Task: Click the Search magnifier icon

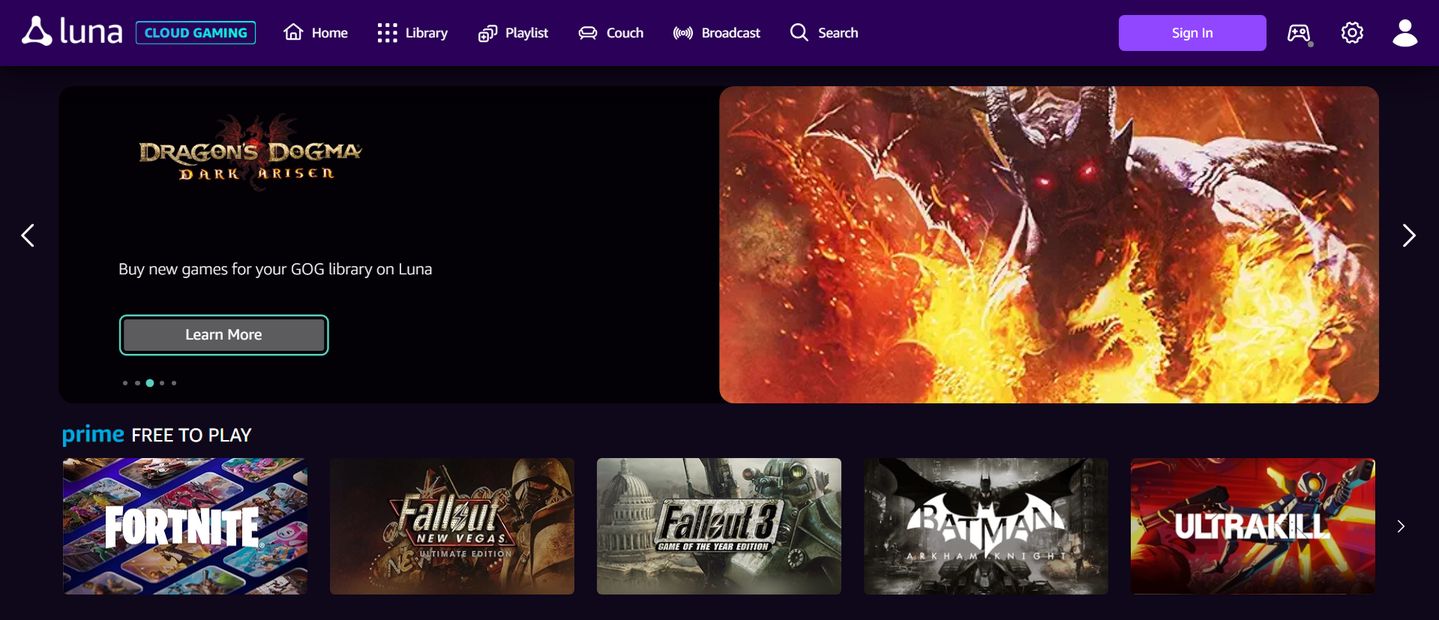Action: pos(799,32)
